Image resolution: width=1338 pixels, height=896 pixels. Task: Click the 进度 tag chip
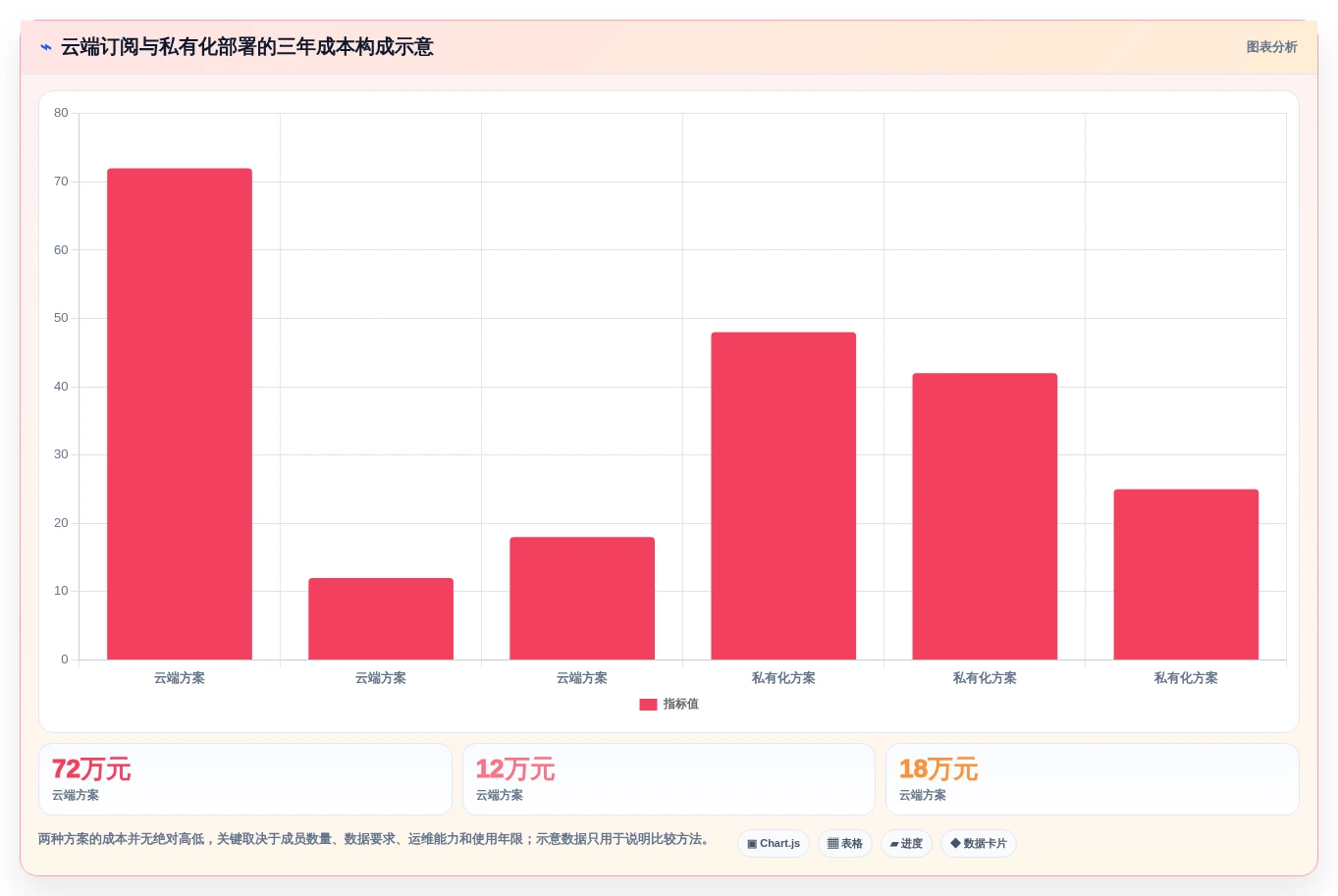pos(906,844)
